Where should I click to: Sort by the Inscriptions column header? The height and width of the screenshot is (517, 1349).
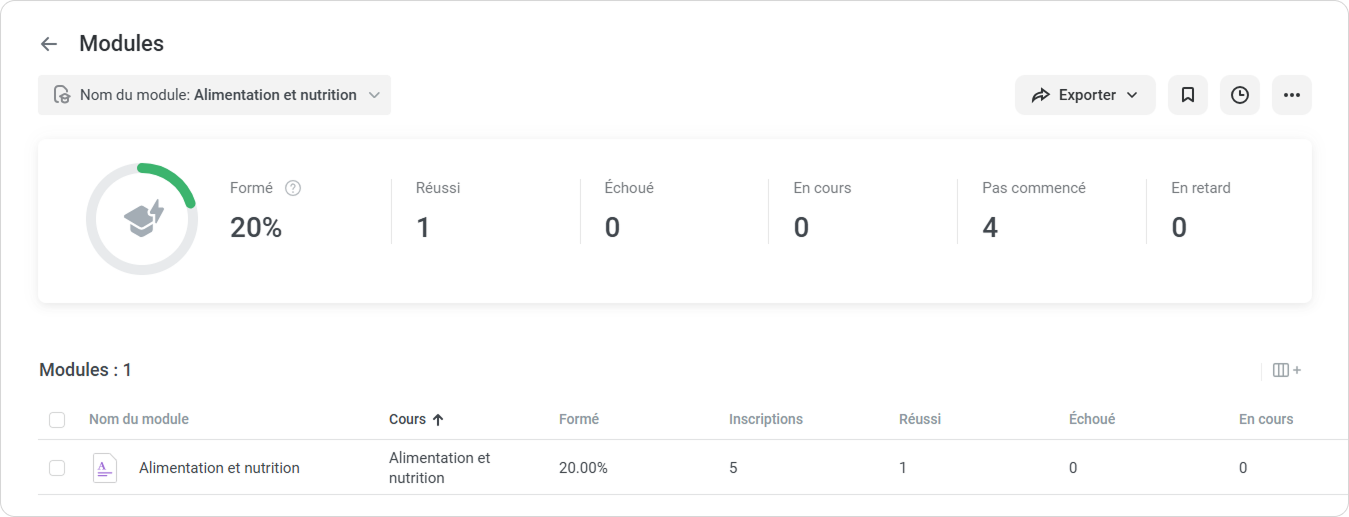click(x=765, y=420)
